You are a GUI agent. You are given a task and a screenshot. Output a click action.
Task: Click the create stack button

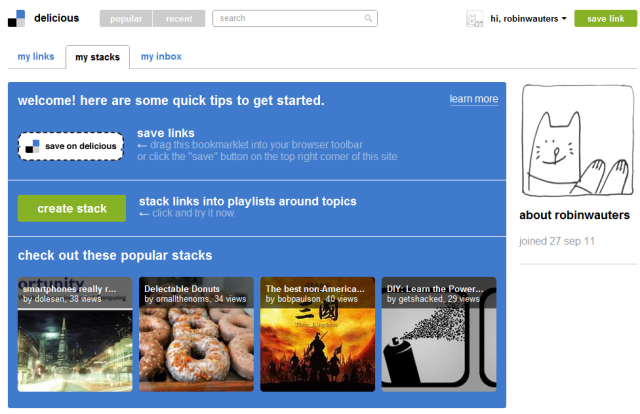coord(72,208)
